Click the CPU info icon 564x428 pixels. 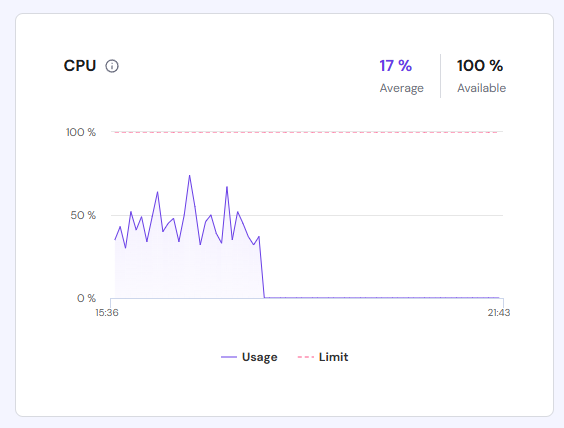tap(112, 66)
